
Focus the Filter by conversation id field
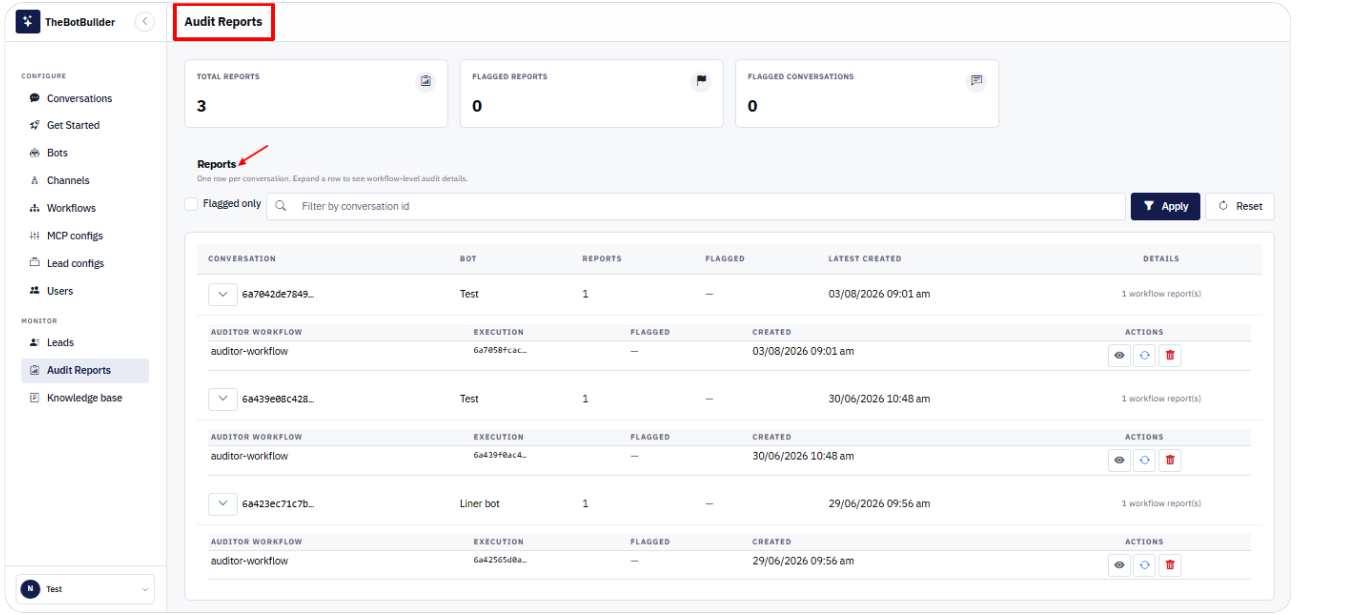(x=695, y=206)
